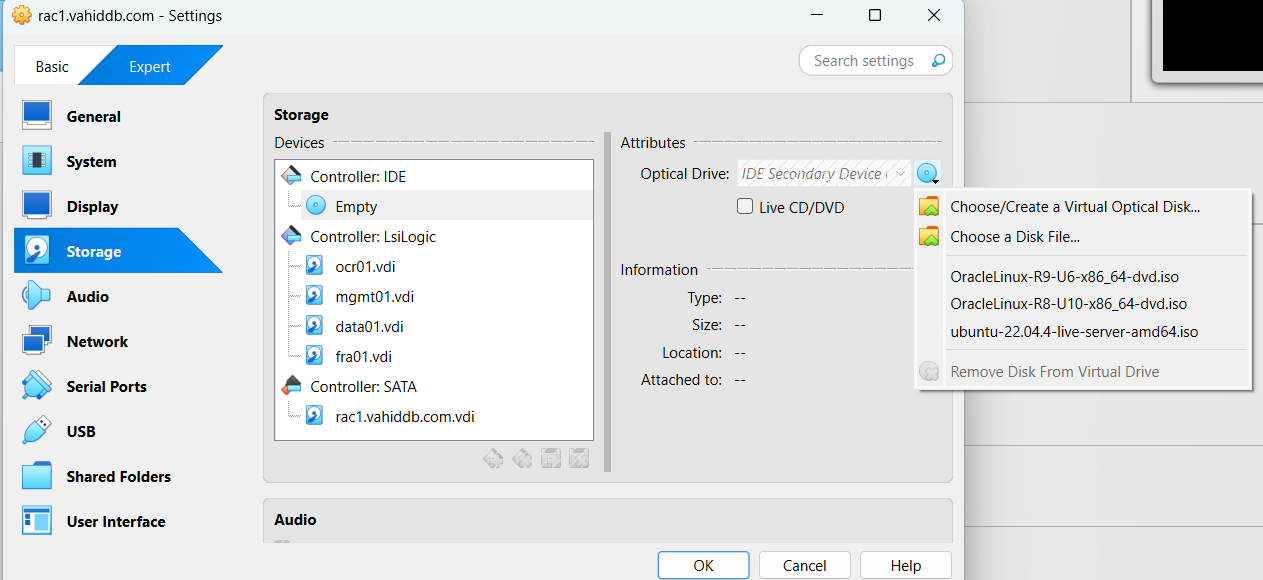The height and width of the screenshot is (580, 1263).
Task: Select ubuntu-22.04.4-live-server-amd64.iso menu entry
Action: point(1074,332)
